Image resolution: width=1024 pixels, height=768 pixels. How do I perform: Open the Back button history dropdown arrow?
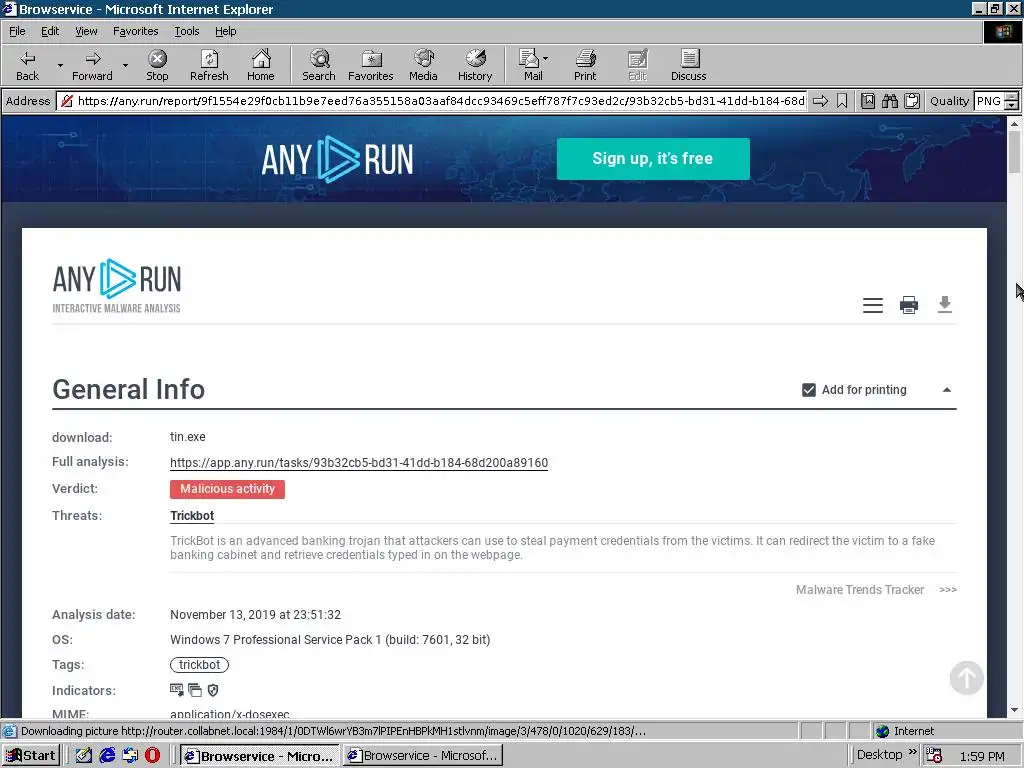(60, 65)
